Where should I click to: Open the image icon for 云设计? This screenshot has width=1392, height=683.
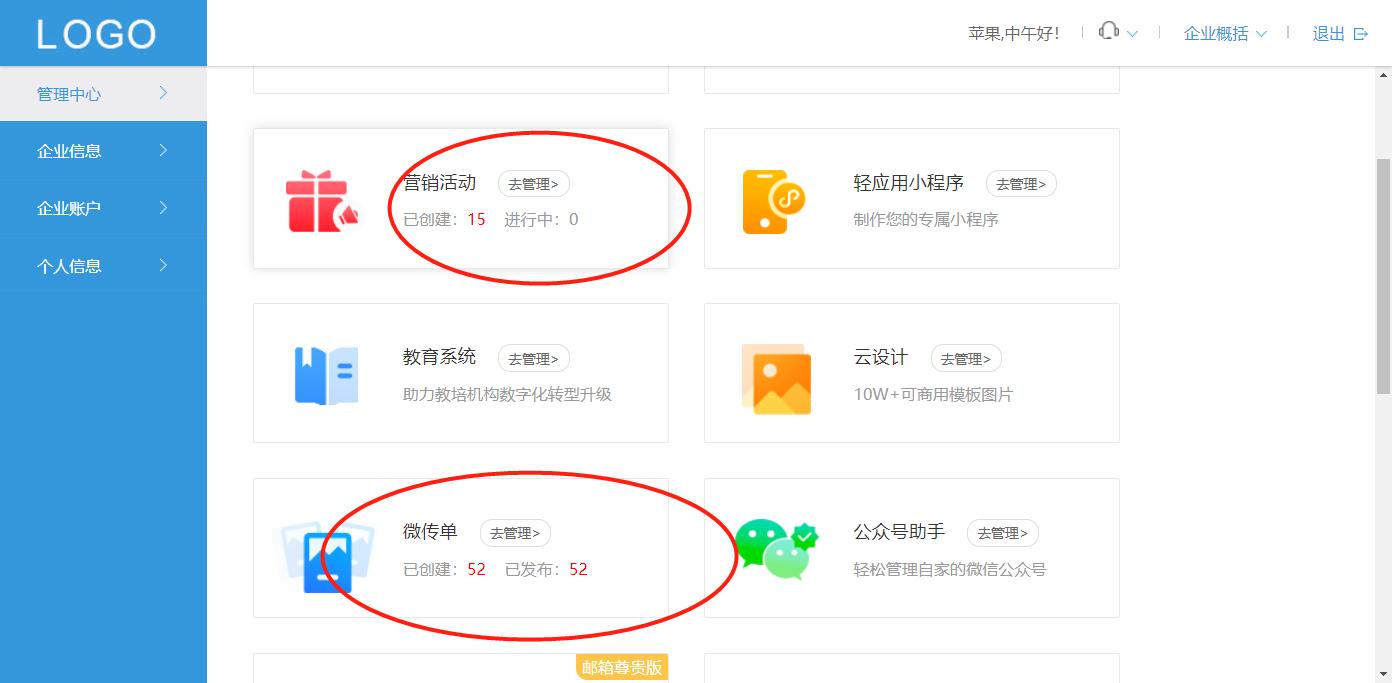(x=776, y=380)
